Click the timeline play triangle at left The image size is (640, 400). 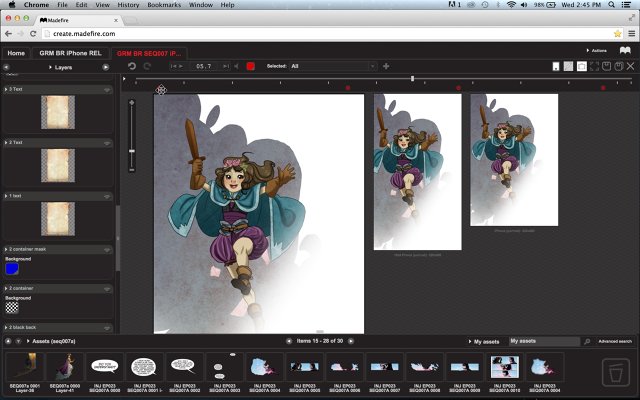(124, 78)
